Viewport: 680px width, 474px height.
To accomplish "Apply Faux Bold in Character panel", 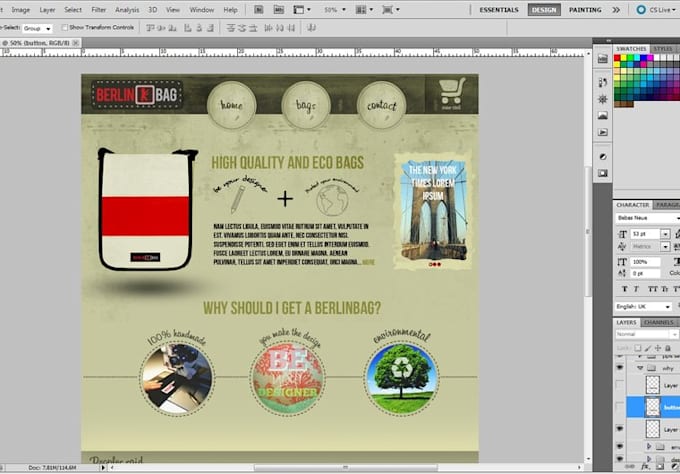I will 624,289.
